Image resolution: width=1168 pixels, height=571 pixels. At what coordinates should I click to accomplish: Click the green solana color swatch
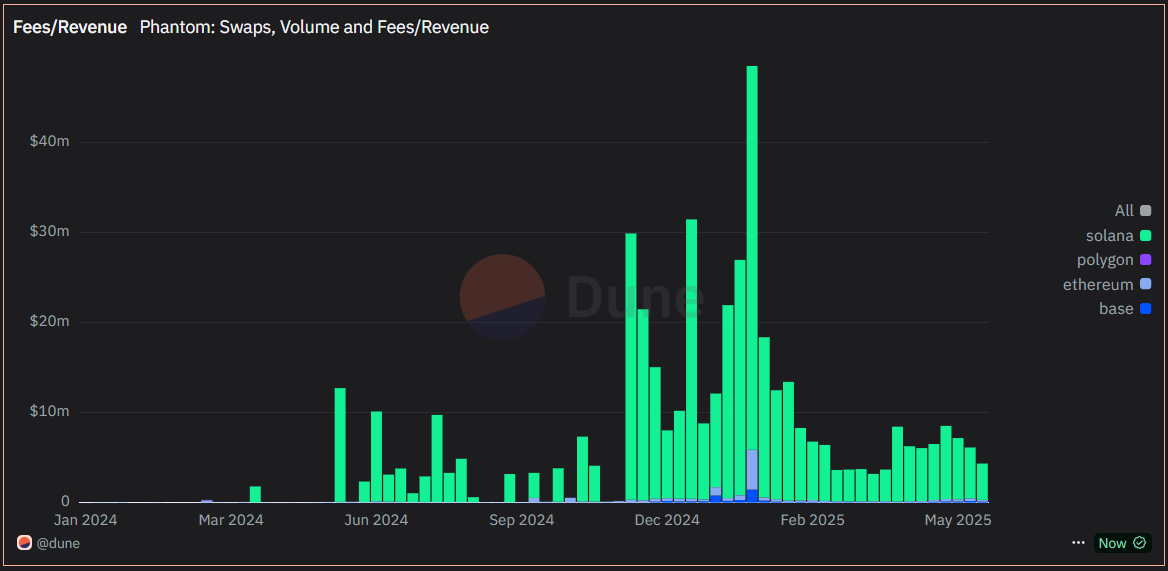pos(1146,236)
